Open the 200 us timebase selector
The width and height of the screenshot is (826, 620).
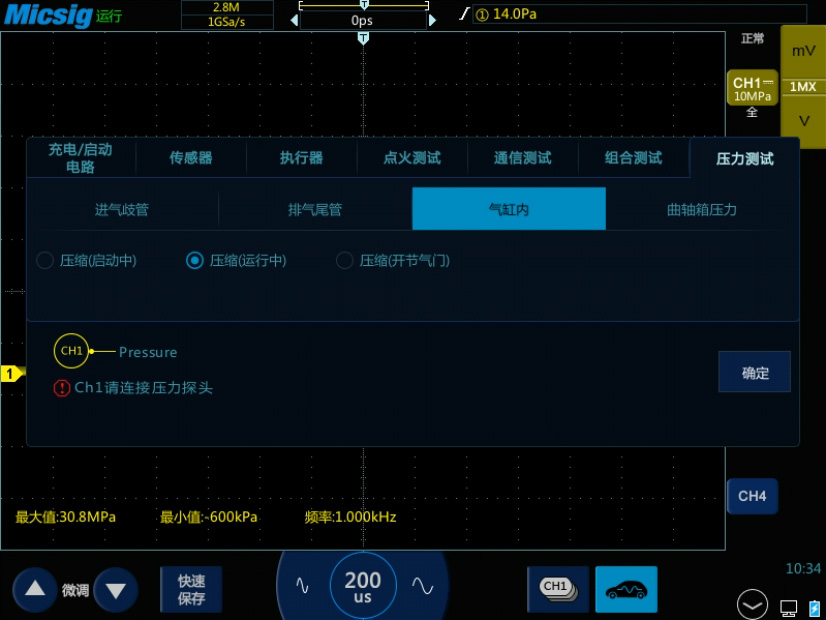363,586
